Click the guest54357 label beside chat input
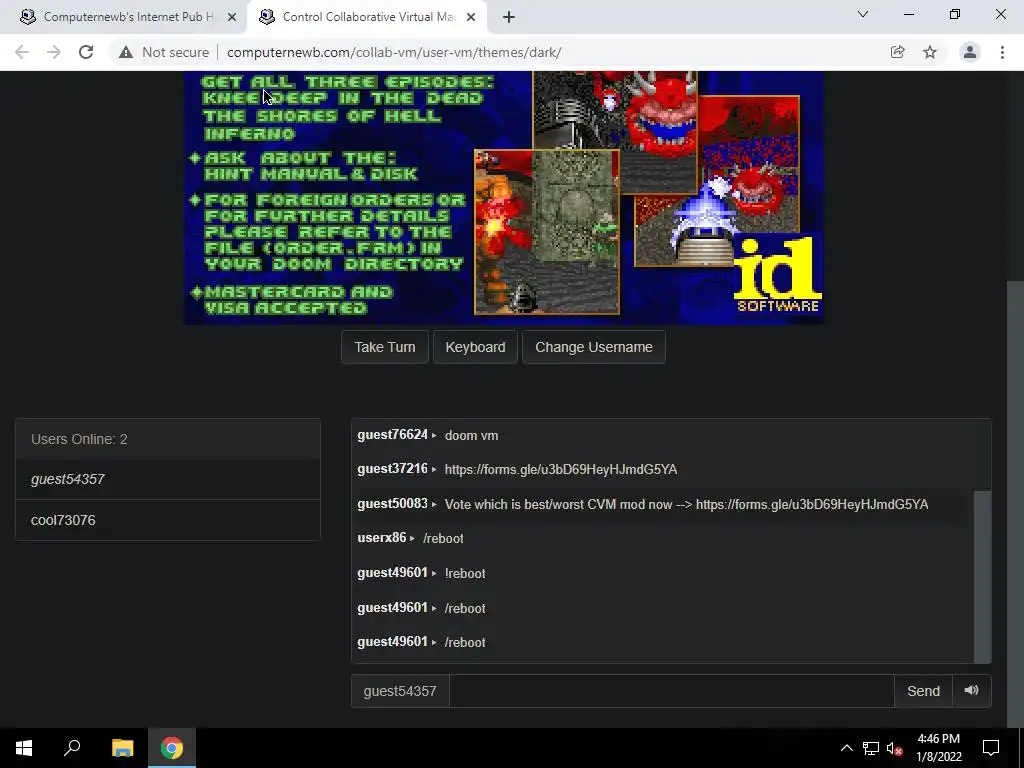Screen dimensions: 1024x768 coord(400,691)
